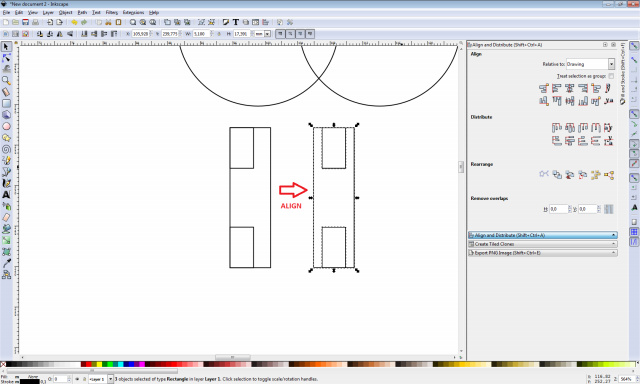Increase the Remove overlaps H spinner
Viewport: 640px width, 384px height.
(570, 207)
